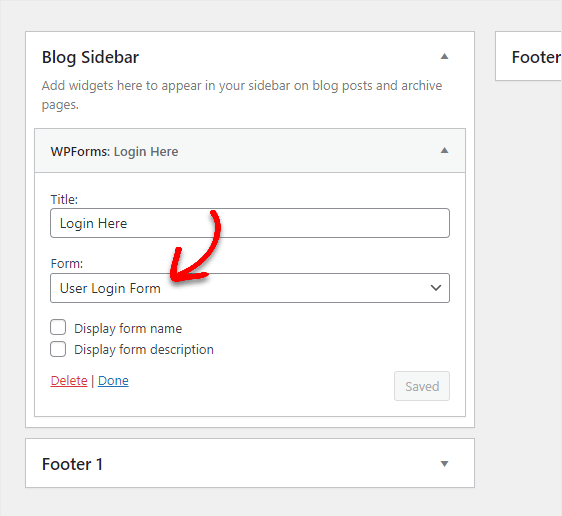Collapse the WPForms widget using its arrow icon
Image resolution: width=562 pixels, height=516 pixels.
444,150
